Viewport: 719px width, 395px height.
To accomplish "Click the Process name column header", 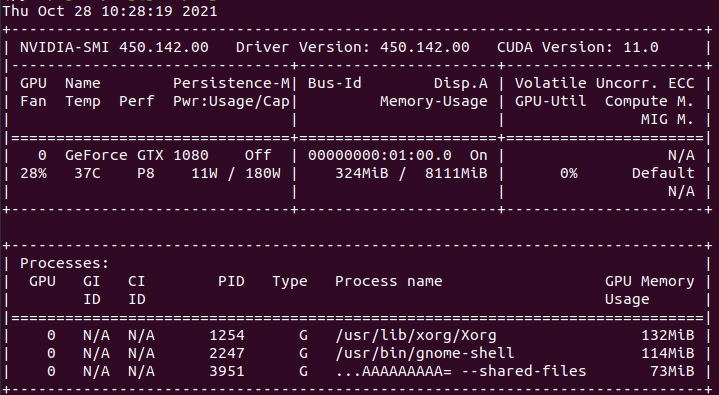I will (389, 281).
